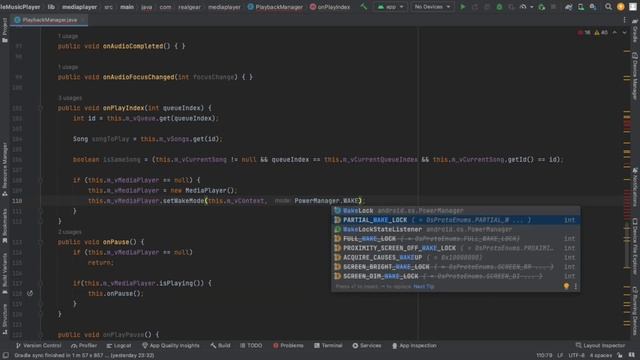Select WakeLock class completion suggestion

click(456, 211)
